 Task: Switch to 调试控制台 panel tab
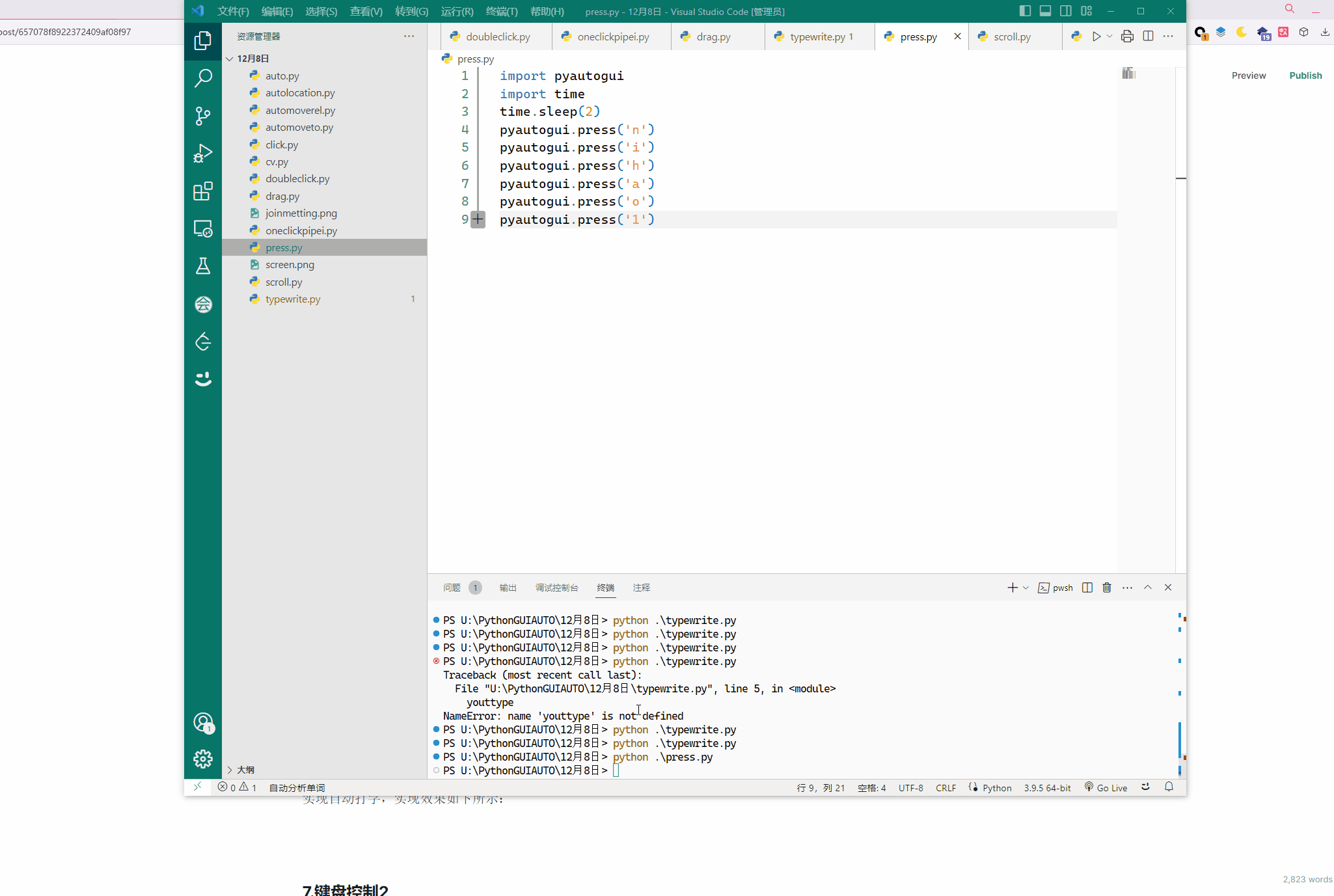point(556,588)
